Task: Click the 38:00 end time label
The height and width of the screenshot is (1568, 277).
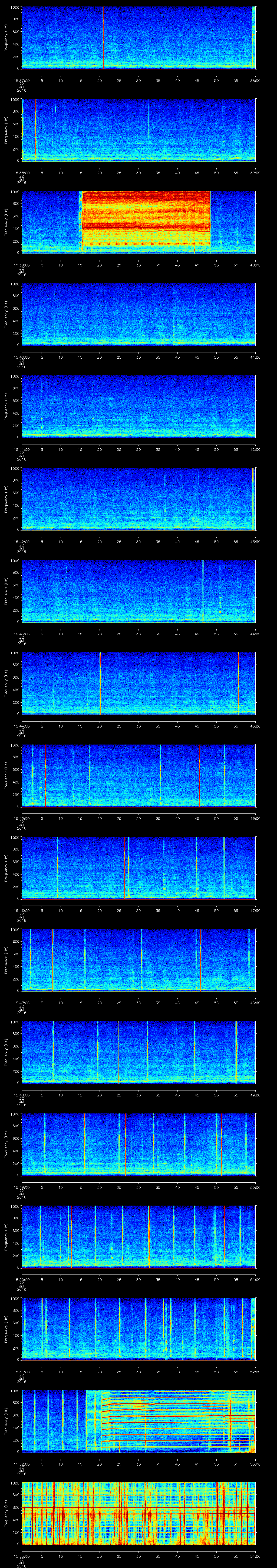Action: pos(256,80)
